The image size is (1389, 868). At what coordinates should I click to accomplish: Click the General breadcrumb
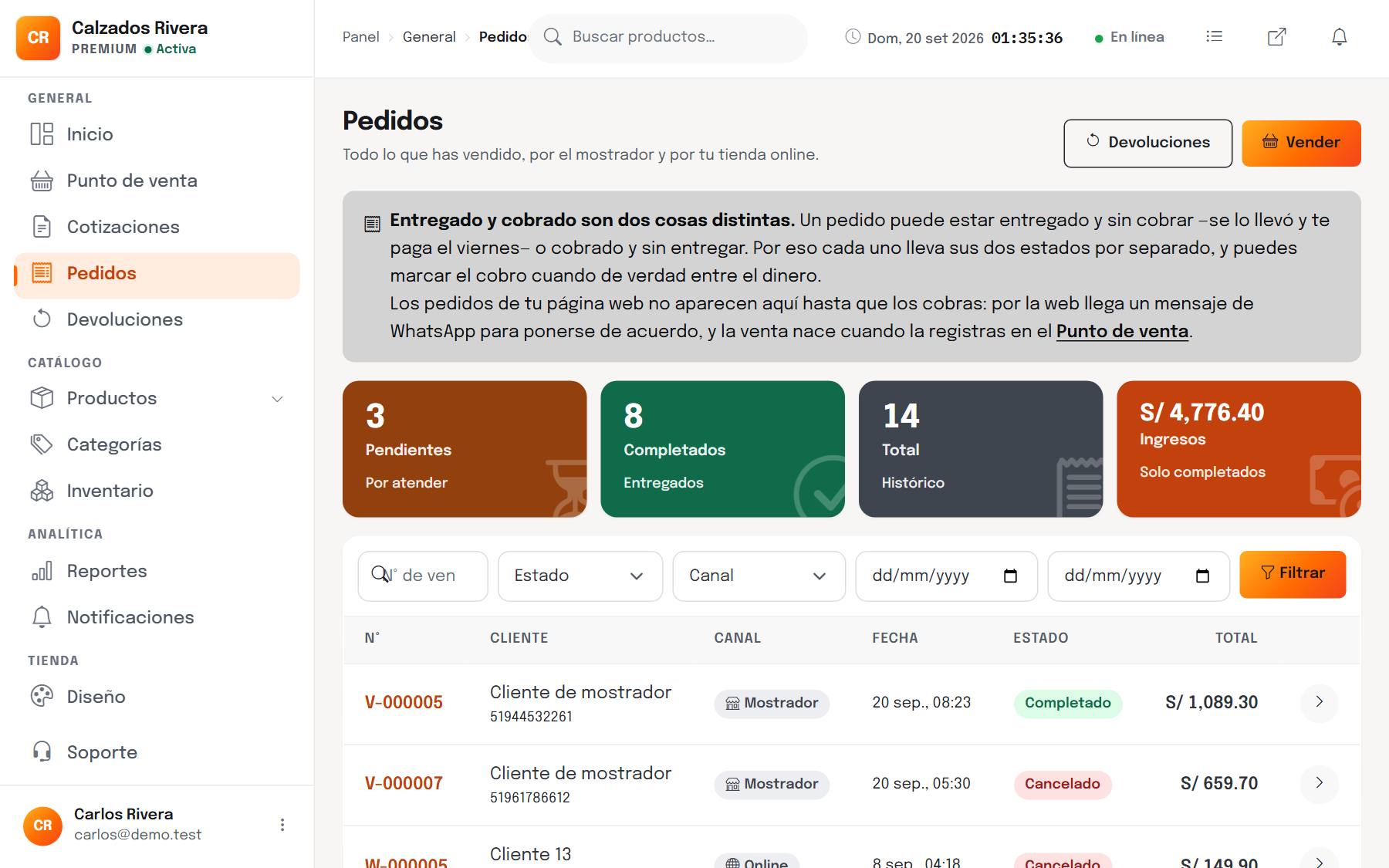tap(429, 37)
